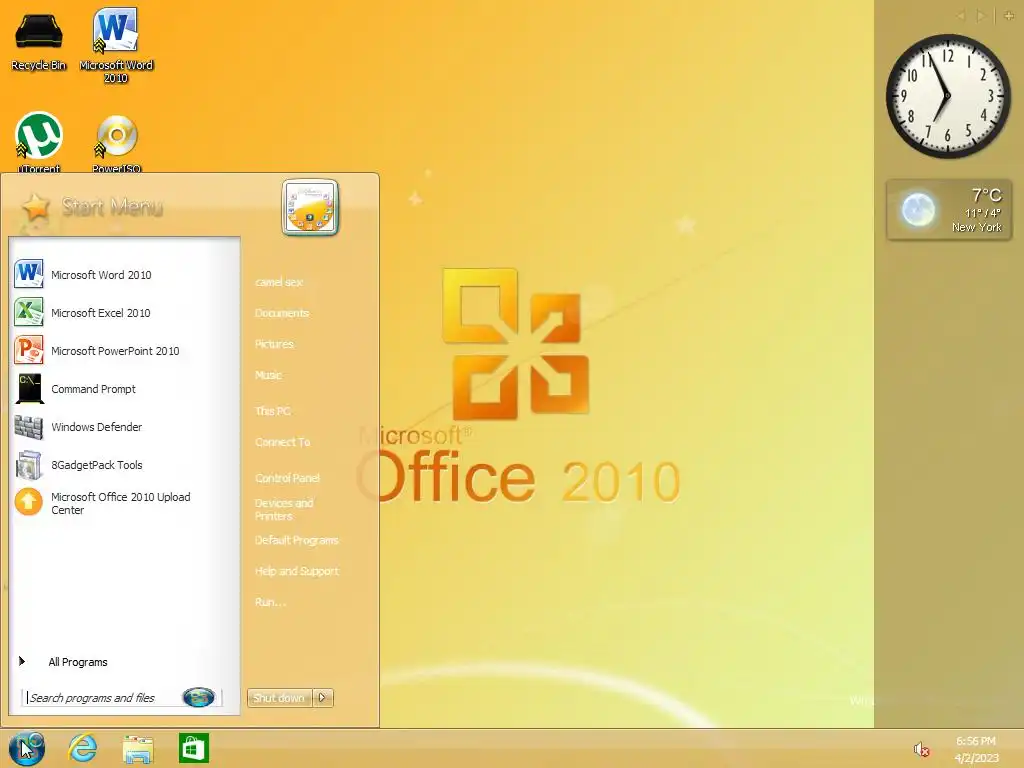This screenshot has width=1024, height=768.
Task: Open Pictures from Start Menu
Action: coord(274,344)
